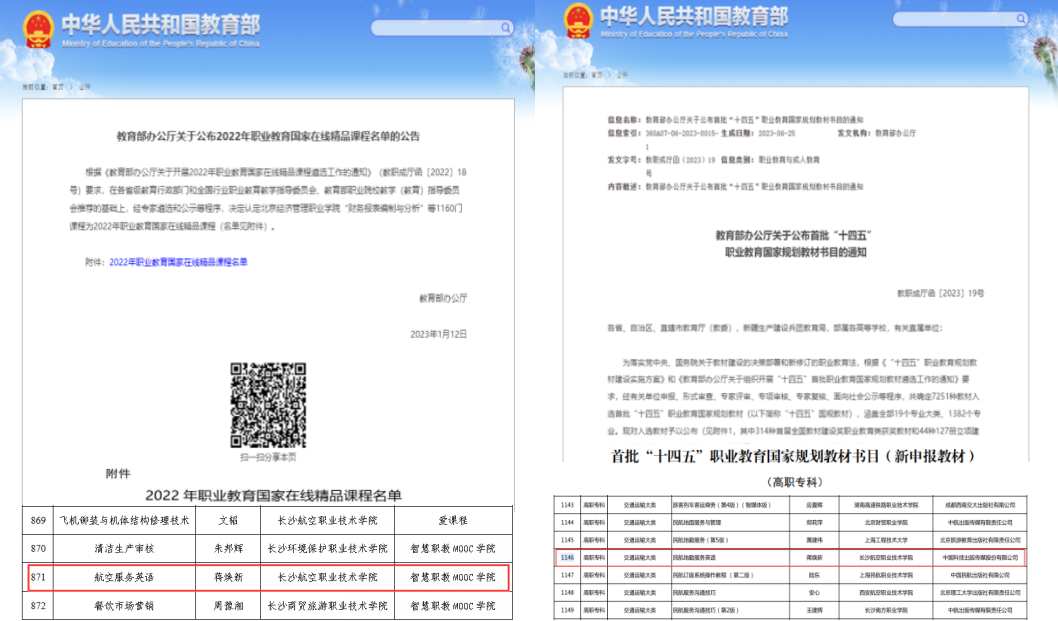Select highlighted row 871 航空服务英语
Image resolution: width=1058 pixels, height=621 pixels.
click(x=268, y=577)
